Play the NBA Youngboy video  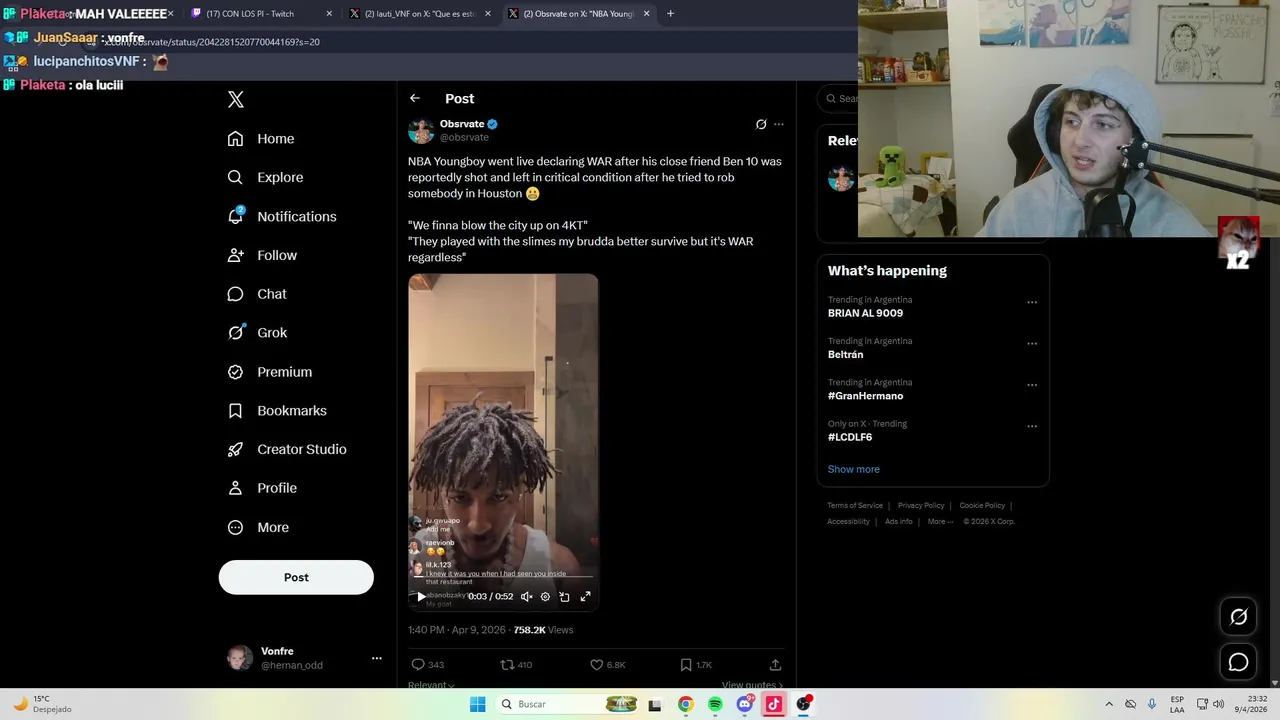[x=421, y=596]
